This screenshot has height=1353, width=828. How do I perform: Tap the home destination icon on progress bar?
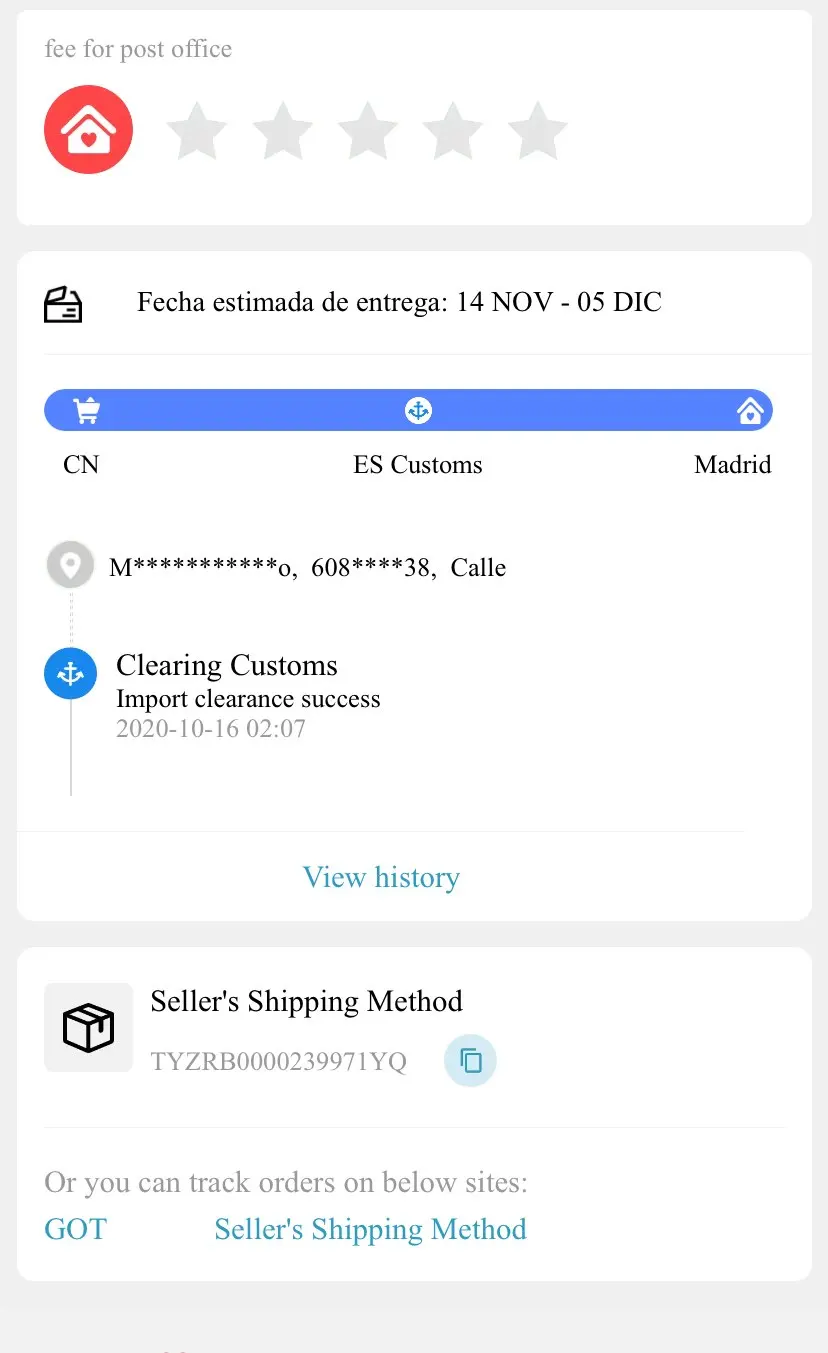(750, 410)
